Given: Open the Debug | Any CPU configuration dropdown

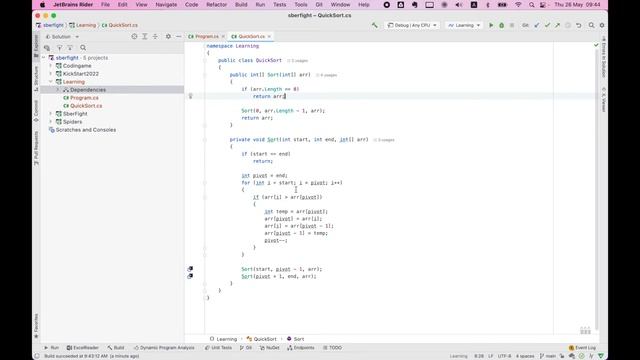Looking at the screenshot, I should 412,25.
